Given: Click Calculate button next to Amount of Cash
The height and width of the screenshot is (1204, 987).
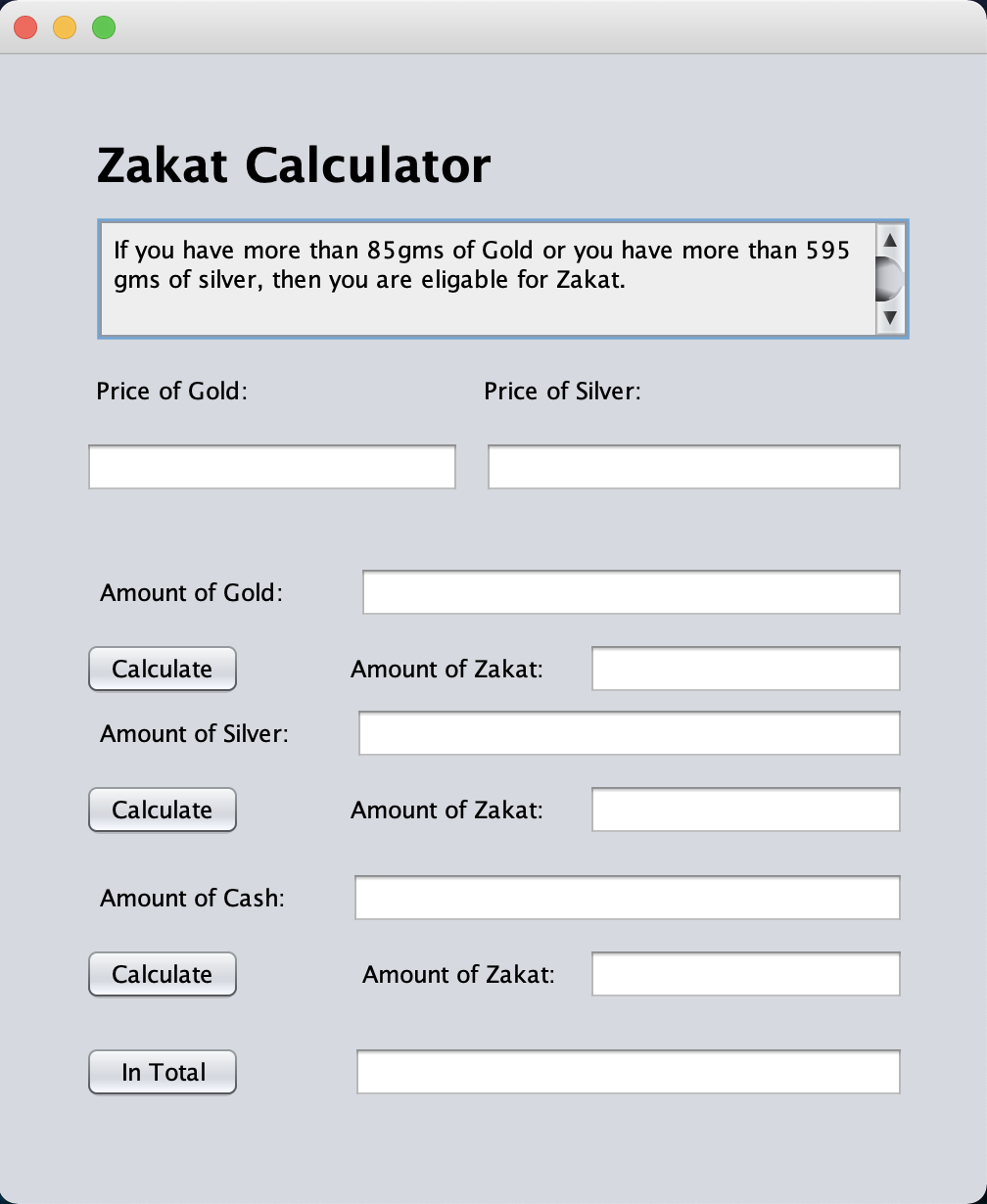Looking at the screenshot, I should point(162,974).
